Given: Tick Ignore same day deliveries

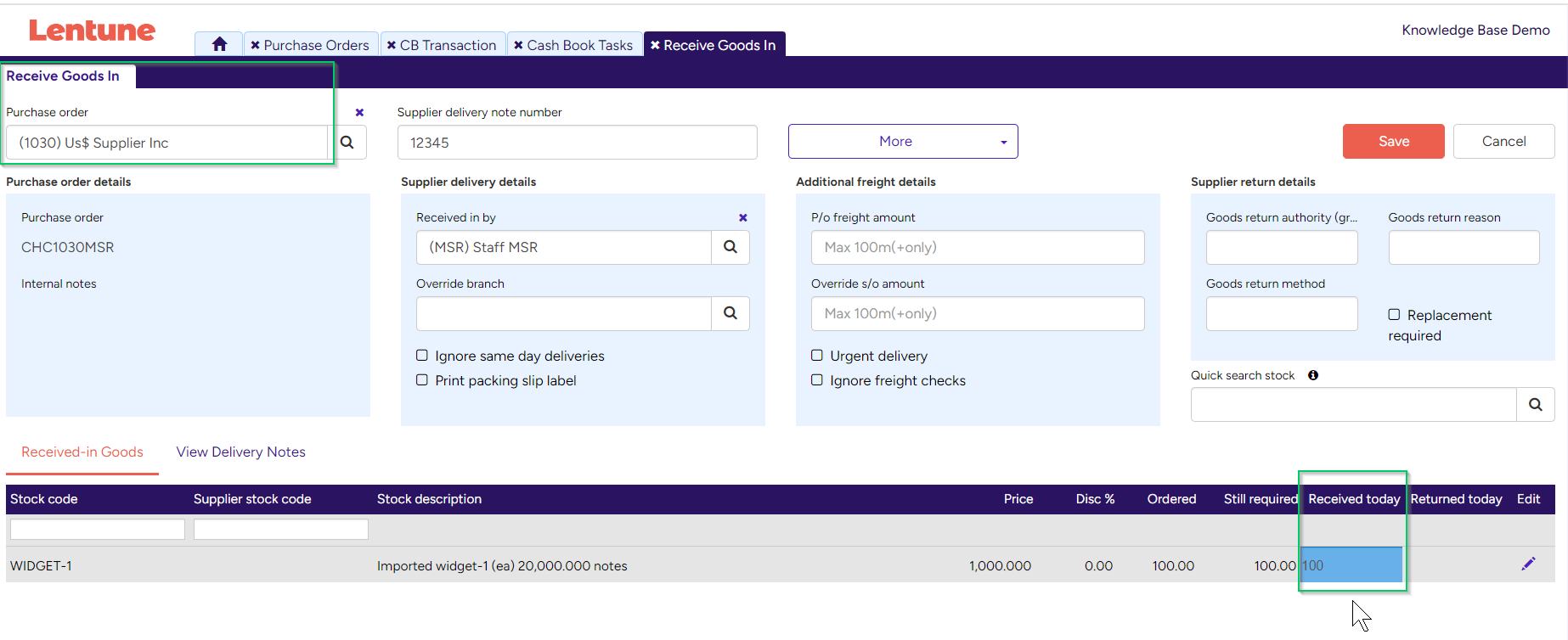Looking at the screenshot, I should click(422, 355).
